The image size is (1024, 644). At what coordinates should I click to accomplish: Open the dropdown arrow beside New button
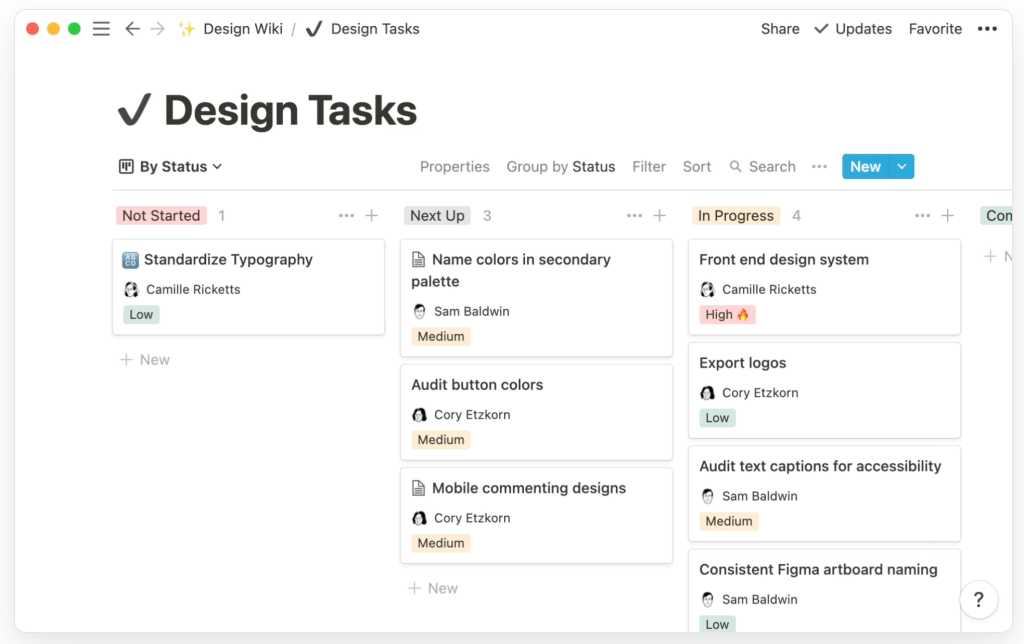pyautogui.click(x=902, y=167)
